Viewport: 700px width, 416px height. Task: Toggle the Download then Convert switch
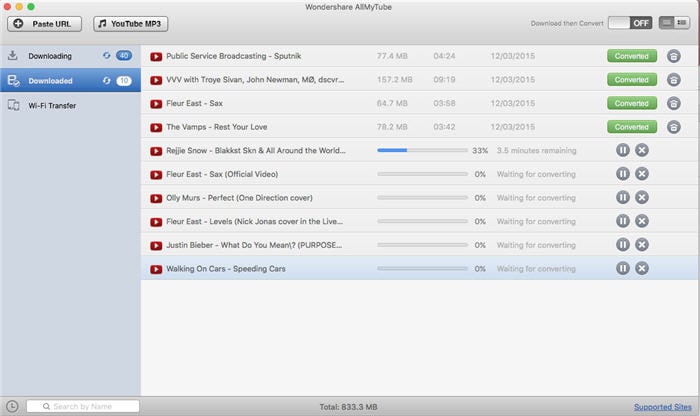tap(630, 23)
